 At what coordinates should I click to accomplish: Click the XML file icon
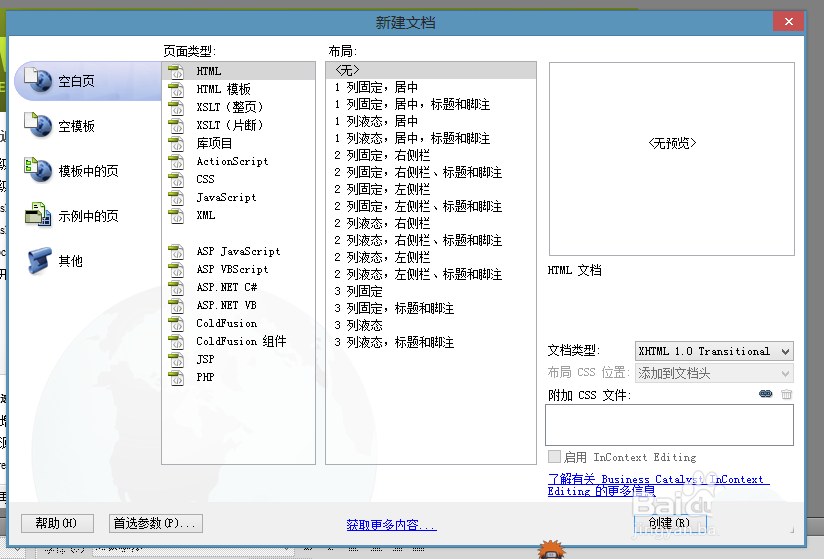(x=177, y=215)
